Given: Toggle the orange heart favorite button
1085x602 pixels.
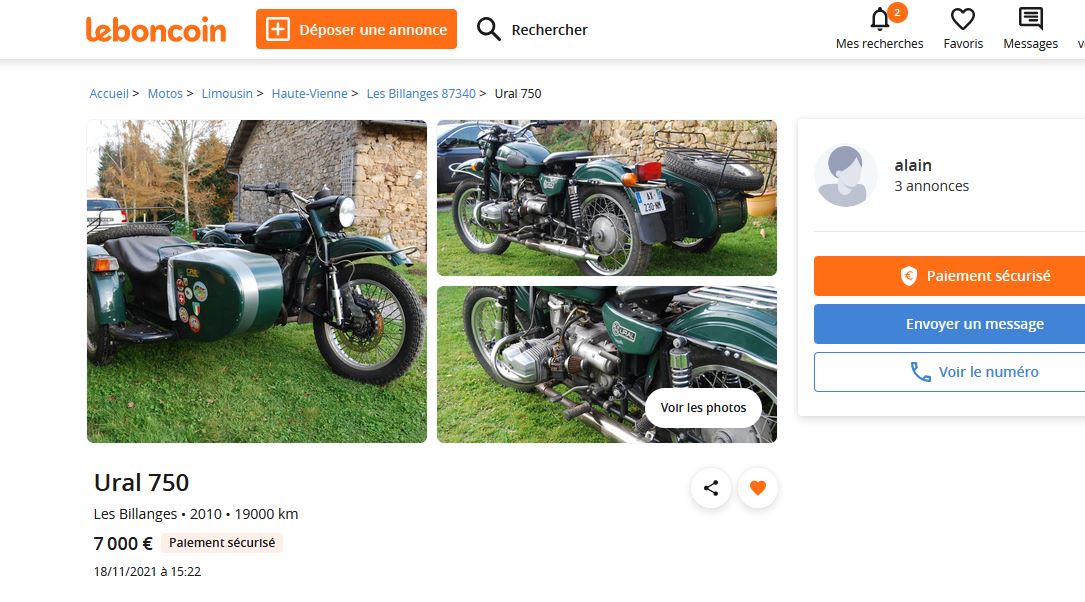Looking at the screenshot, I should click(758, 488).
